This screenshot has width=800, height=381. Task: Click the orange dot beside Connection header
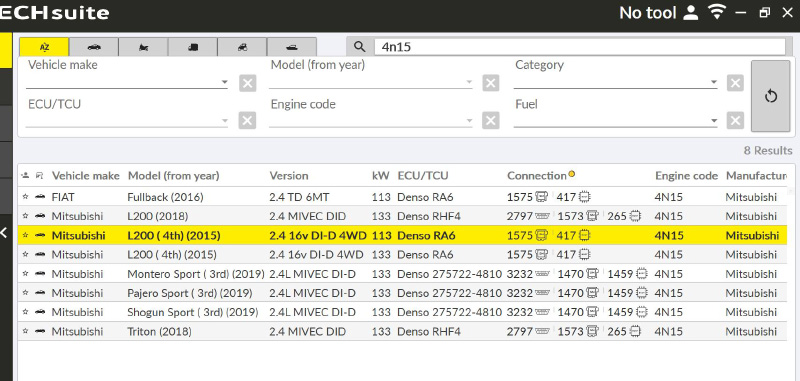[x=572, y=174]
